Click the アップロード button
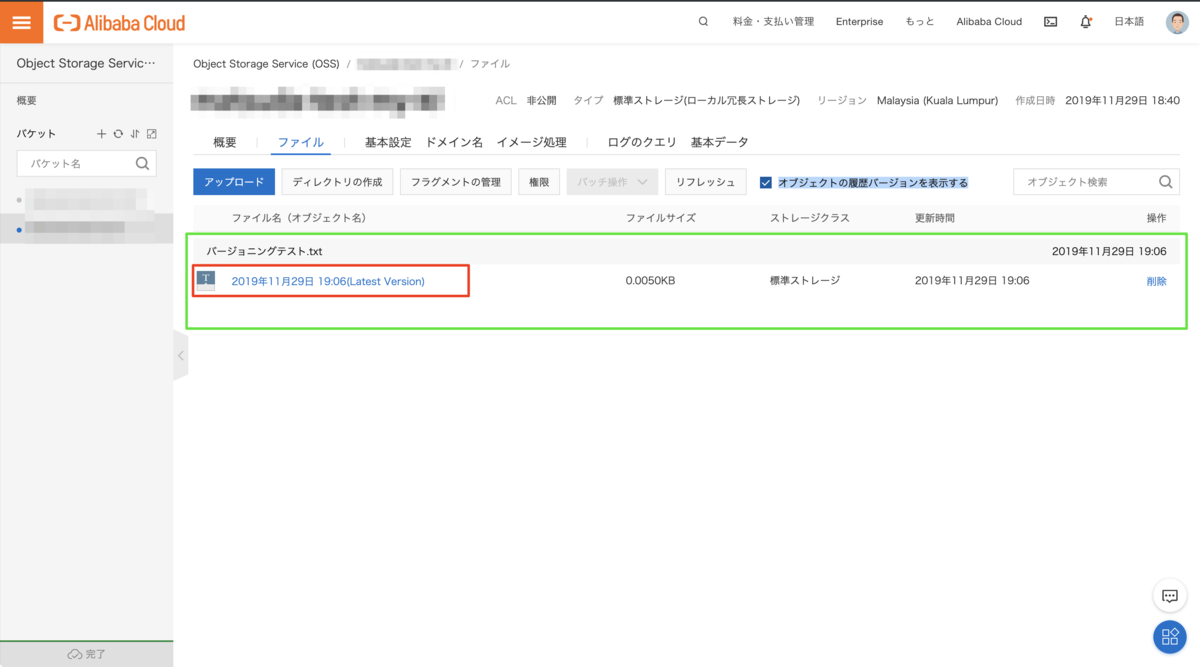The image size is (1200, 667). pos(234,182)
